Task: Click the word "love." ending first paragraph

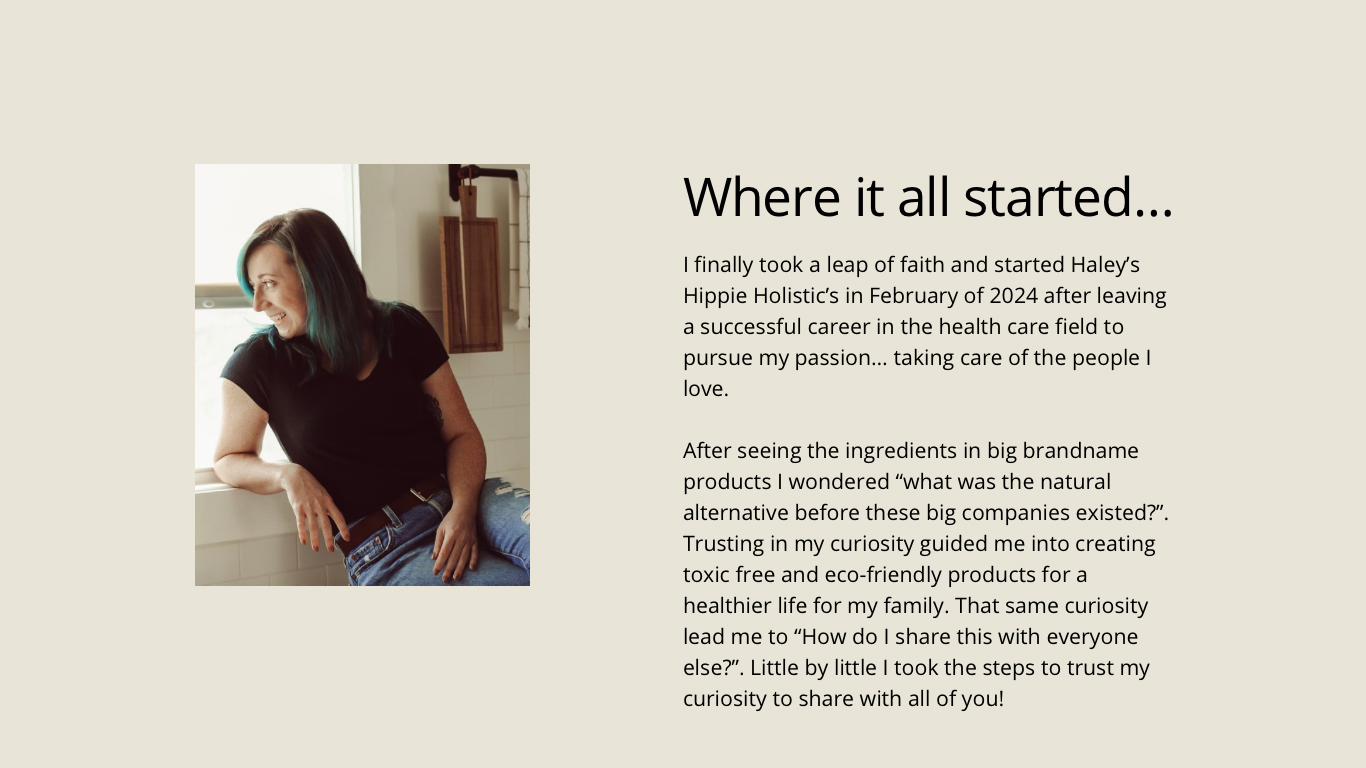Action: click(x=705, y=389)
